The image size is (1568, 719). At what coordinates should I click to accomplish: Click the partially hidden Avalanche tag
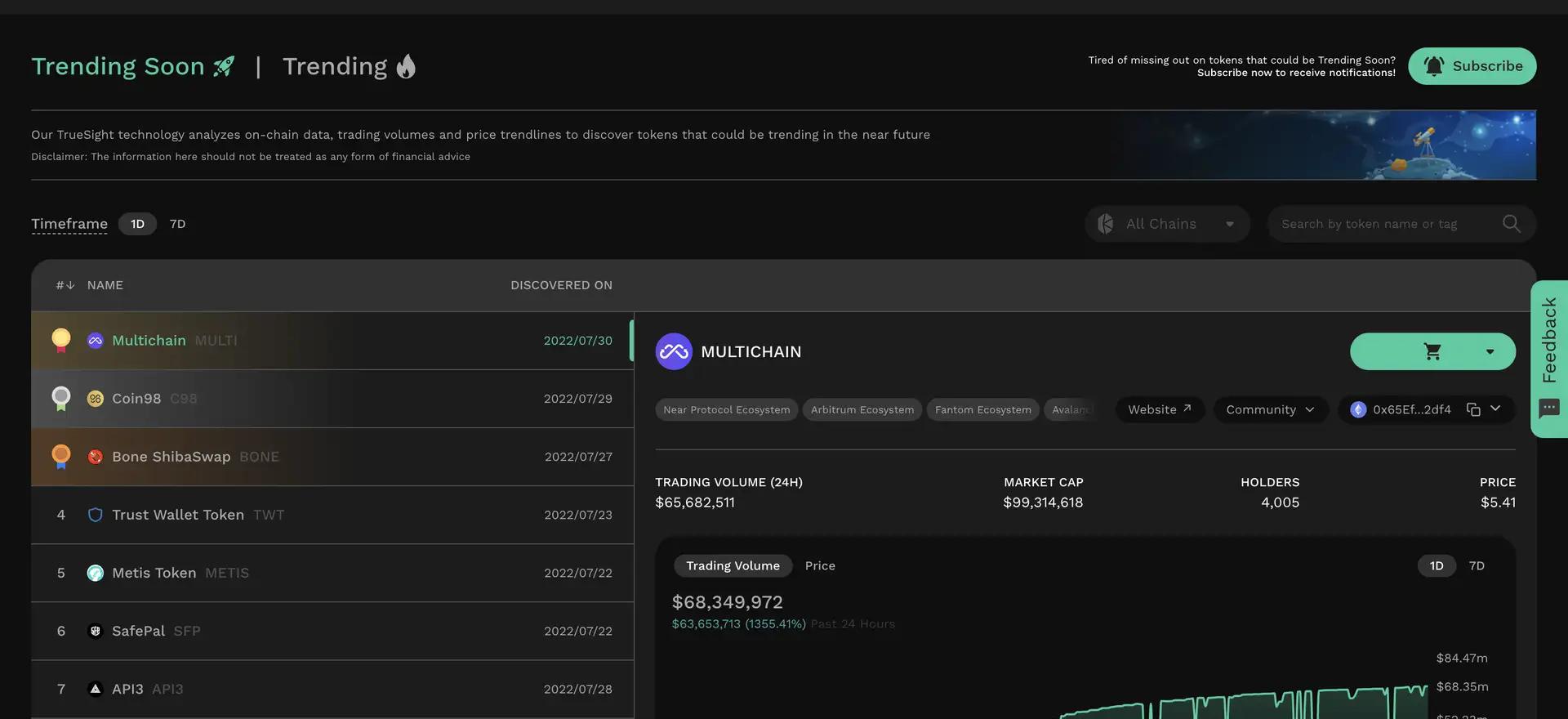(x=1071, y=409)
